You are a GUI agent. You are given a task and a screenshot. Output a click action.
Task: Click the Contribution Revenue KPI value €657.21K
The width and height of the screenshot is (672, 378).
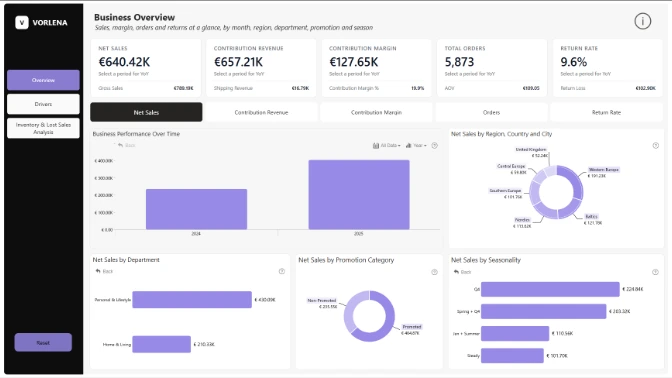click(x=238, y=62)
